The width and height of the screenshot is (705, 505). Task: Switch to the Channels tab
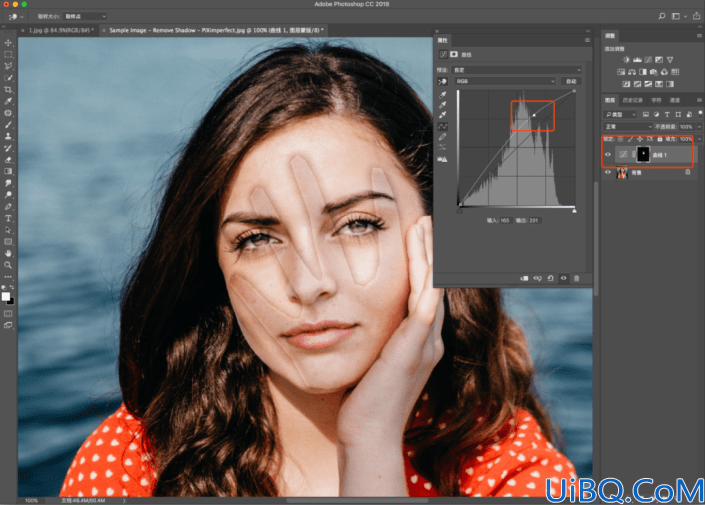675,100
